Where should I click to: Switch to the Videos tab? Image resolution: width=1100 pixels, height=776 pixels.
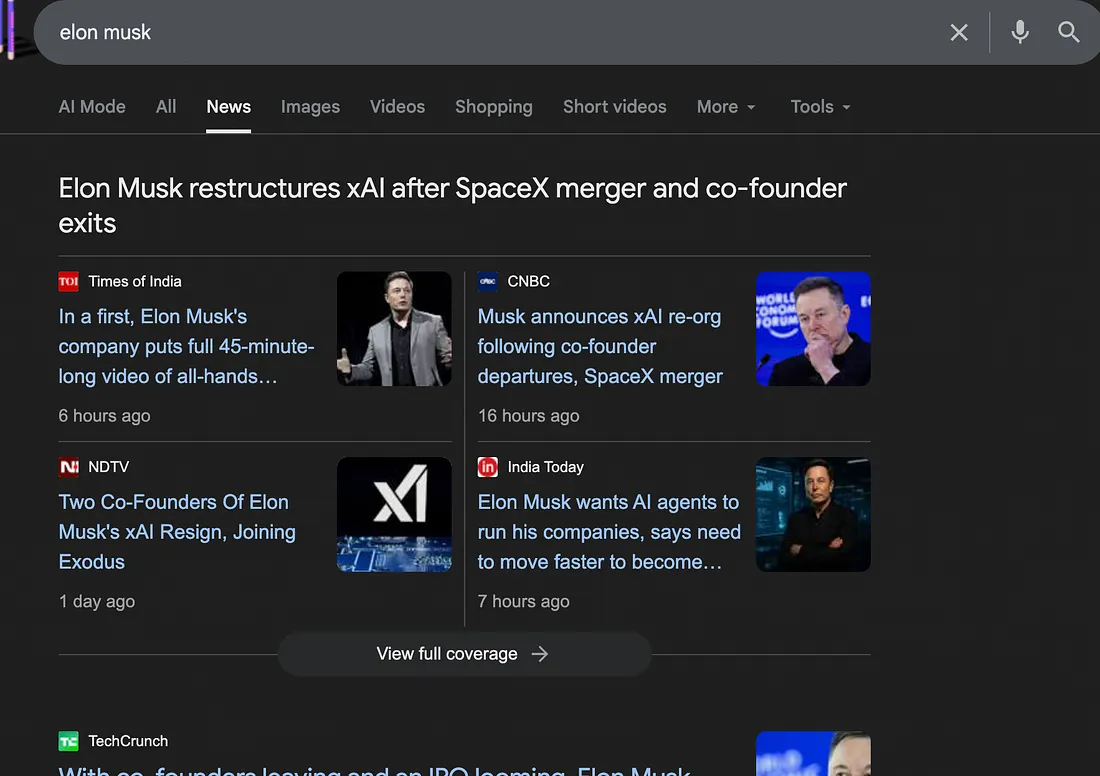click(x=397, y=107)
